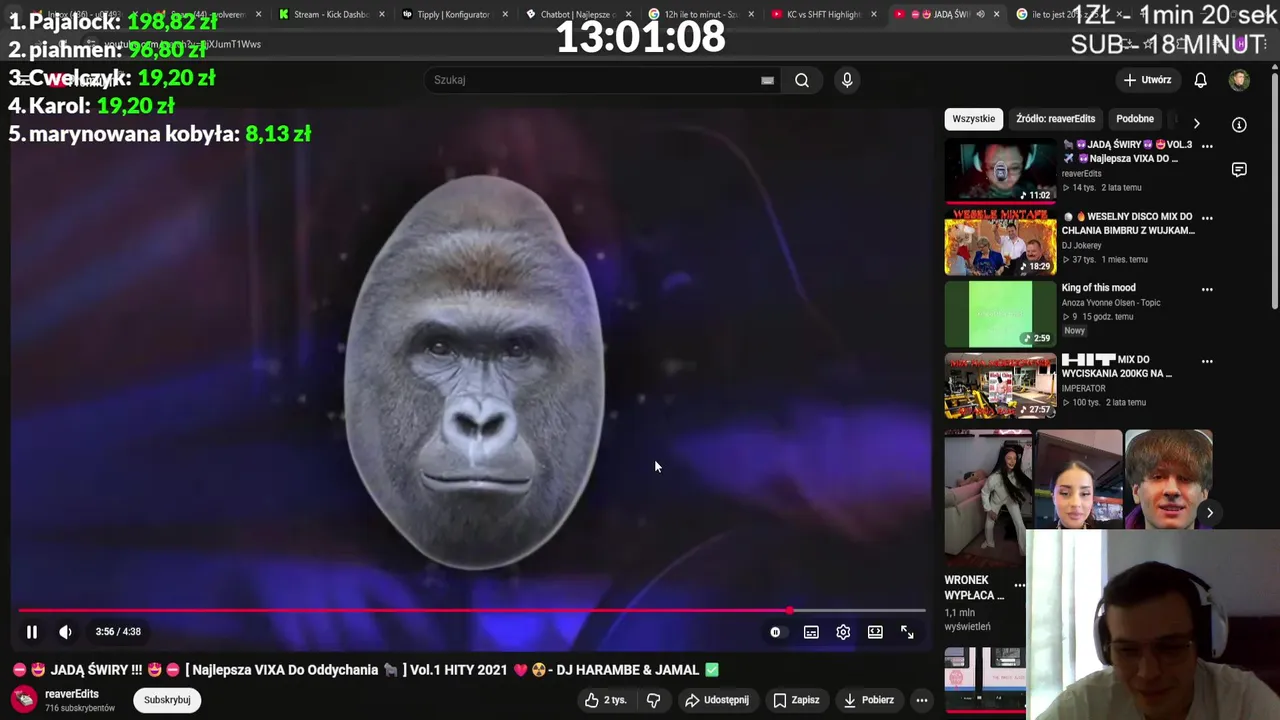Switch to KC vs SHFT Highlights browser tab
The height and width of the screenshot is (720, 1280).
pos(823,15)
